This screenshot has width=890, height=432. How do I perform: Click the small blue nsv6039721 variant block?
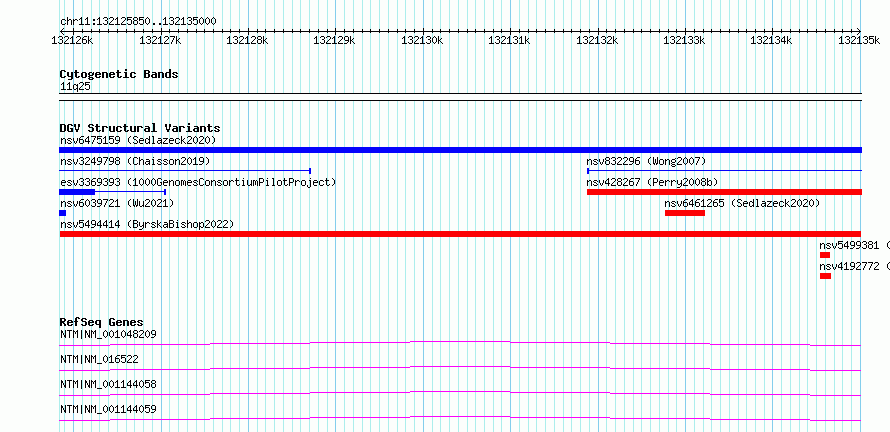pyautogui.click(x=62, y=213)
